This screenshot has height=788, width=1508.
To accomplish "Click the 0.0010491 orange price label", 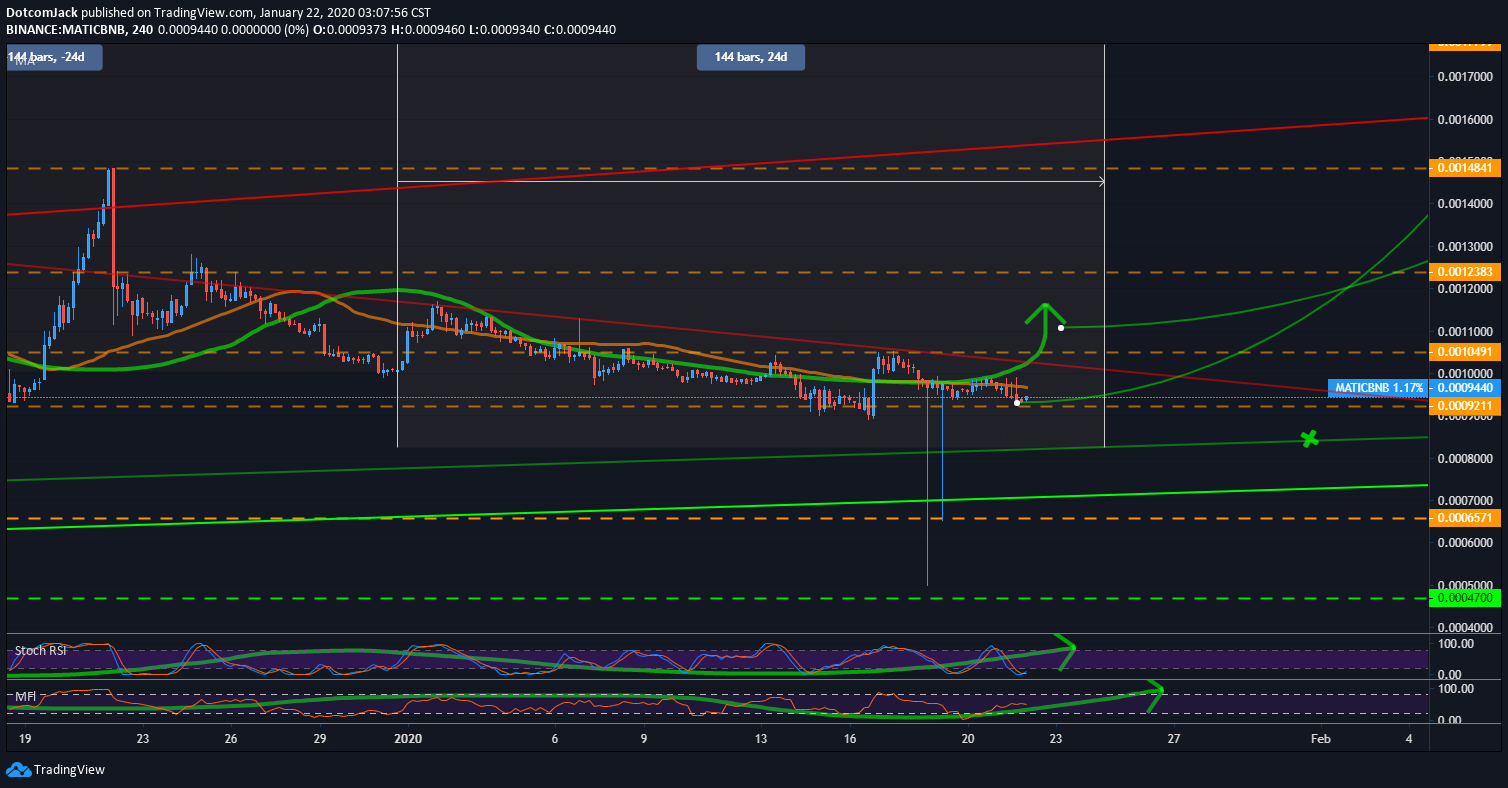I will (x=1465, y=352).
